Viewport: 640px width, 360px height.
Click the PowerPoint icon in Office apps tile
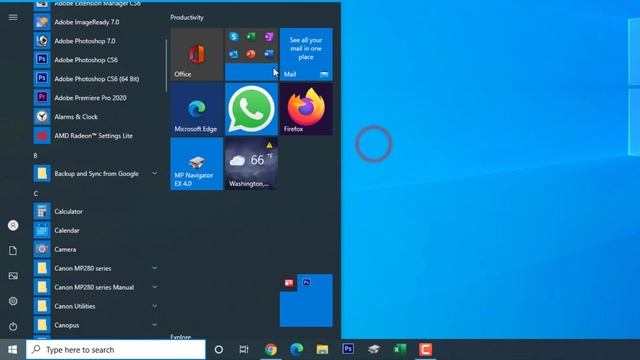pyautogui.click(x=251, y=54)
